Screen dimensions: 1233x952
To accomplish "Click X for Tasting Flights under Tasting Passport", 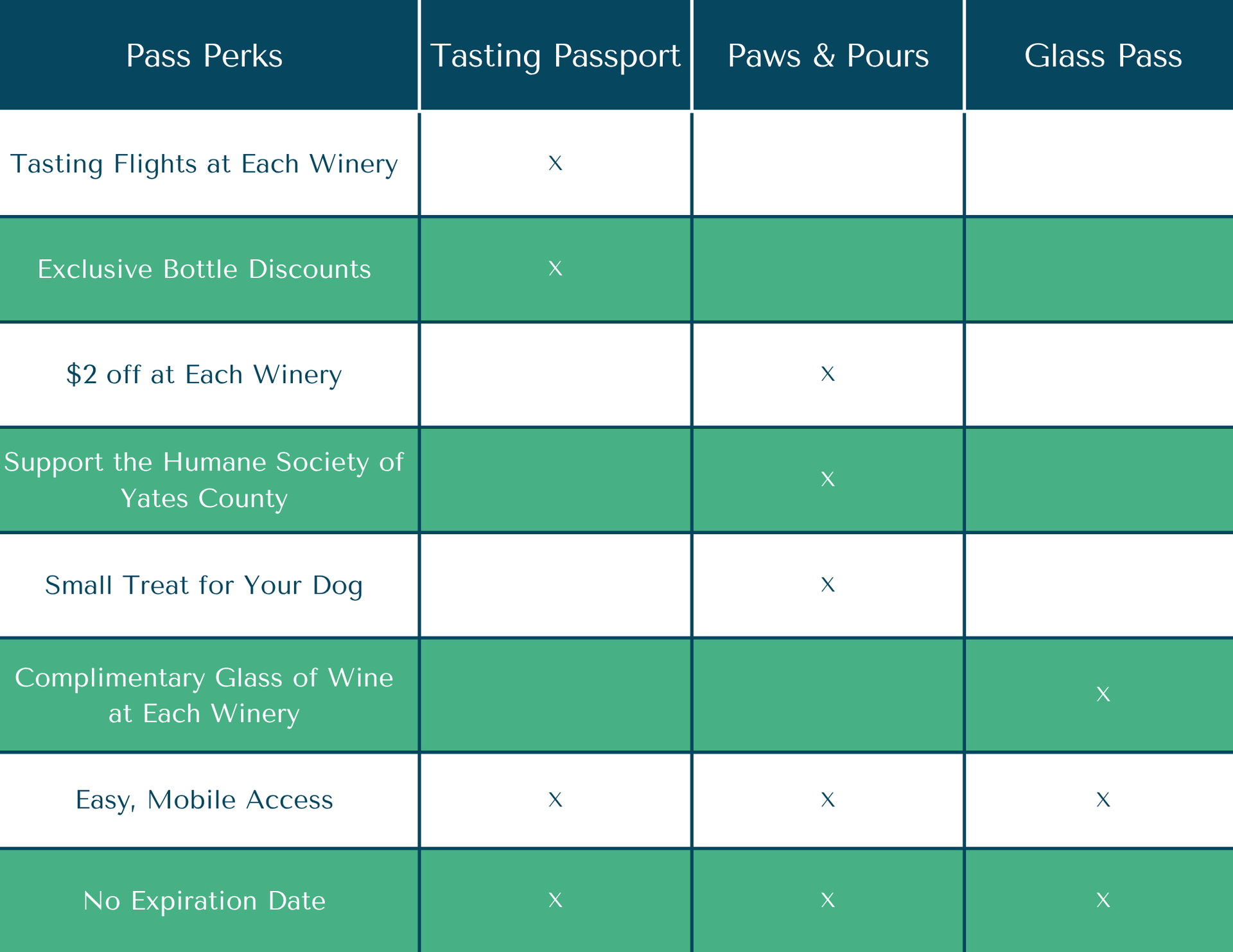I will (555, 164).
